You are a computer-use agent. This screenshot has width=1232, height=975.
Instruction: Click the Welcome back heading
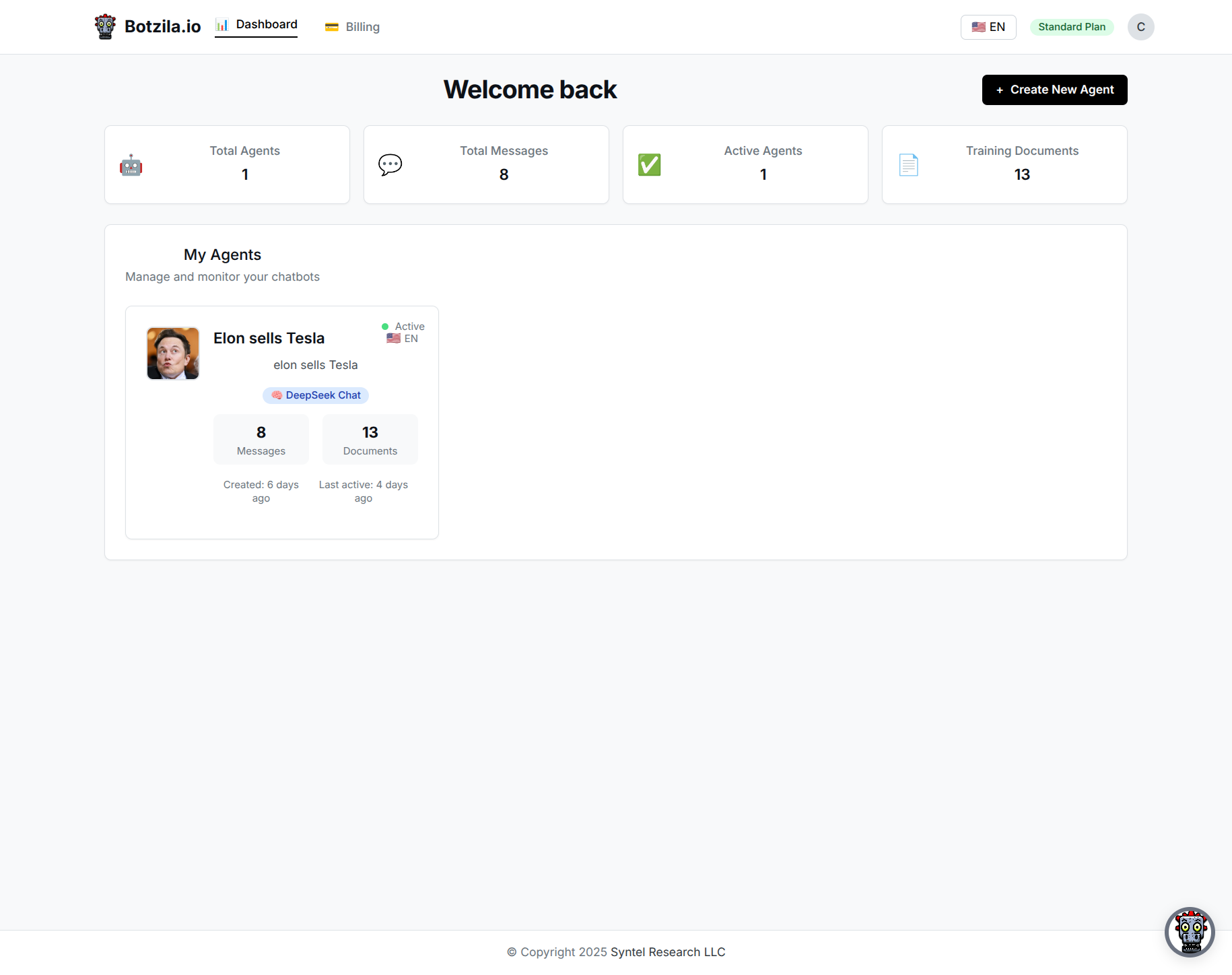click(x=530, y=90)
